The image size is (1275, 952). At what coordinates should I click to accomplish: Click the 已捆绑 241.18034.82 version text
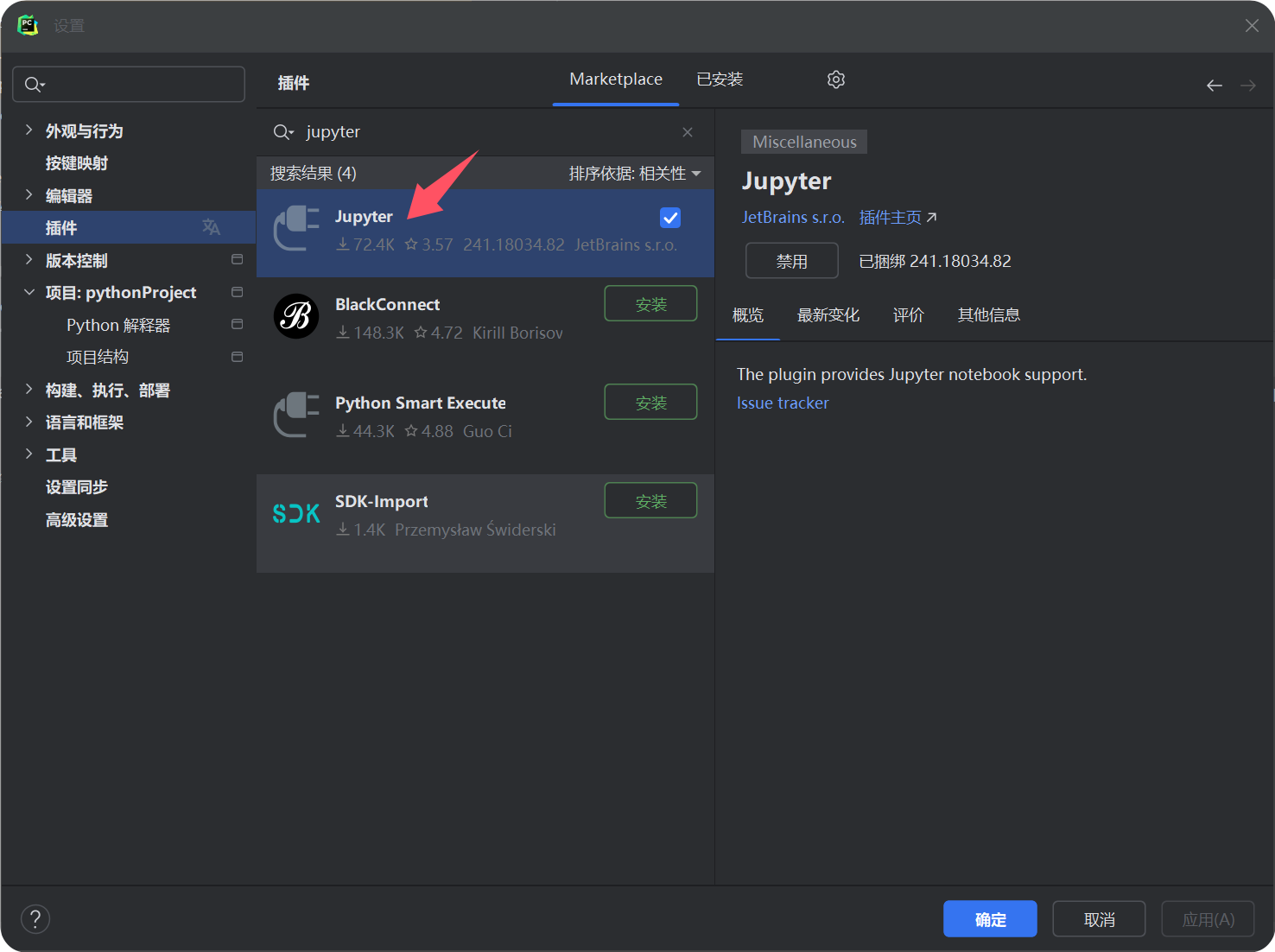pos(935,261)
